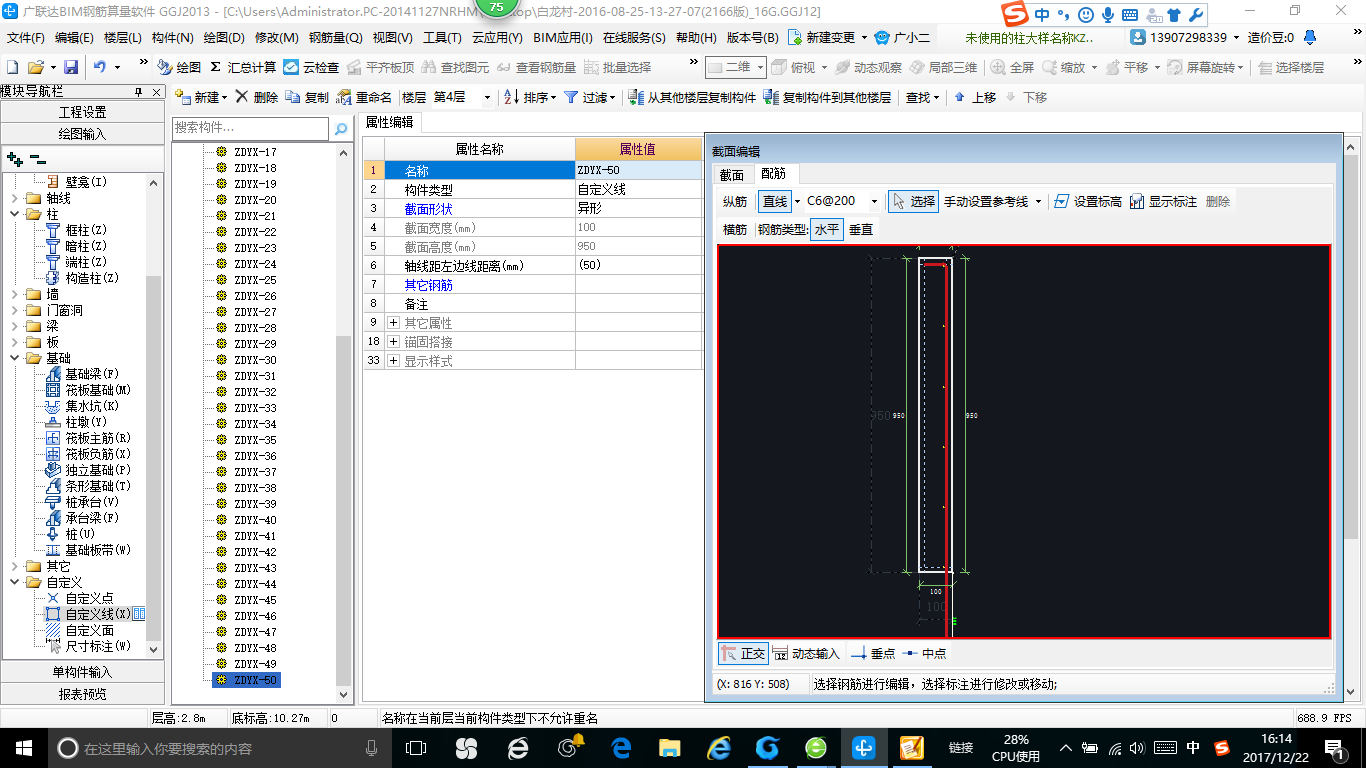
Task: Select 纵筋 rebar option
Action: tap(735, 201)
